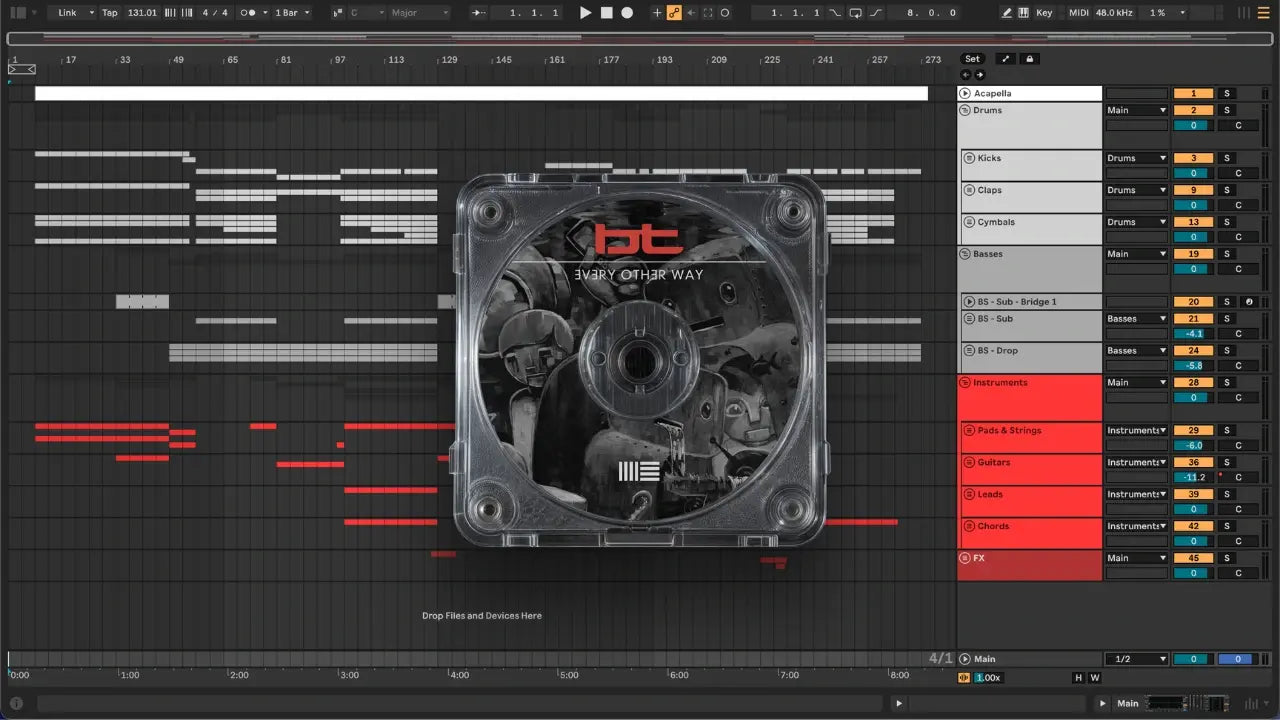Click the Session Record circle icon

(x=725, y=13)
